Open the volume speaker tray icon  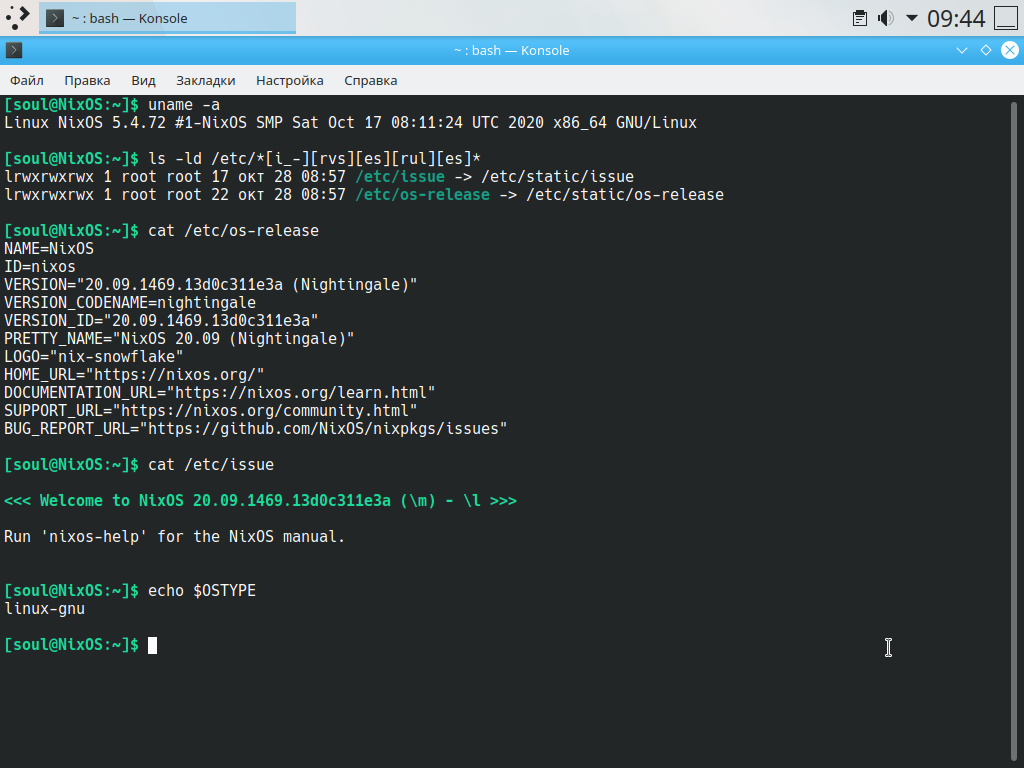(886, 18)
